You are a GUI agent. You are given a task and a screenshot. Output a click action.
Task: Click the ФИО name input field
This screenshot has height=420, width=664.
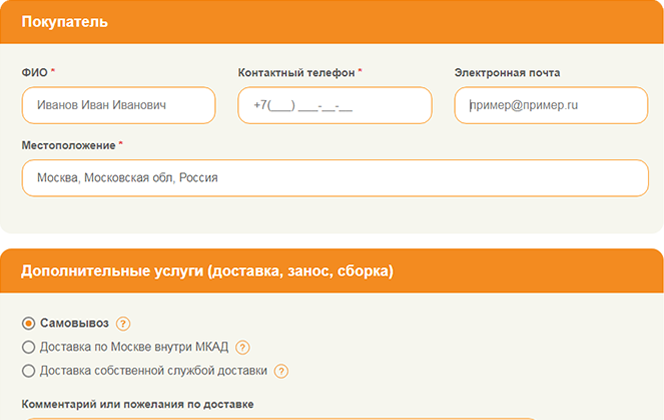(118, 105)
